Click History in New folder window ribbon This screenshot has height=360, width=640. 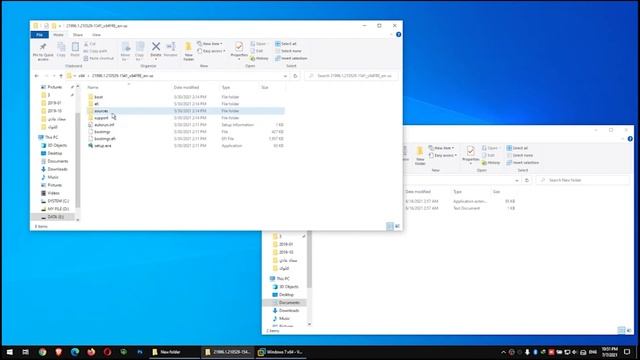491,162
